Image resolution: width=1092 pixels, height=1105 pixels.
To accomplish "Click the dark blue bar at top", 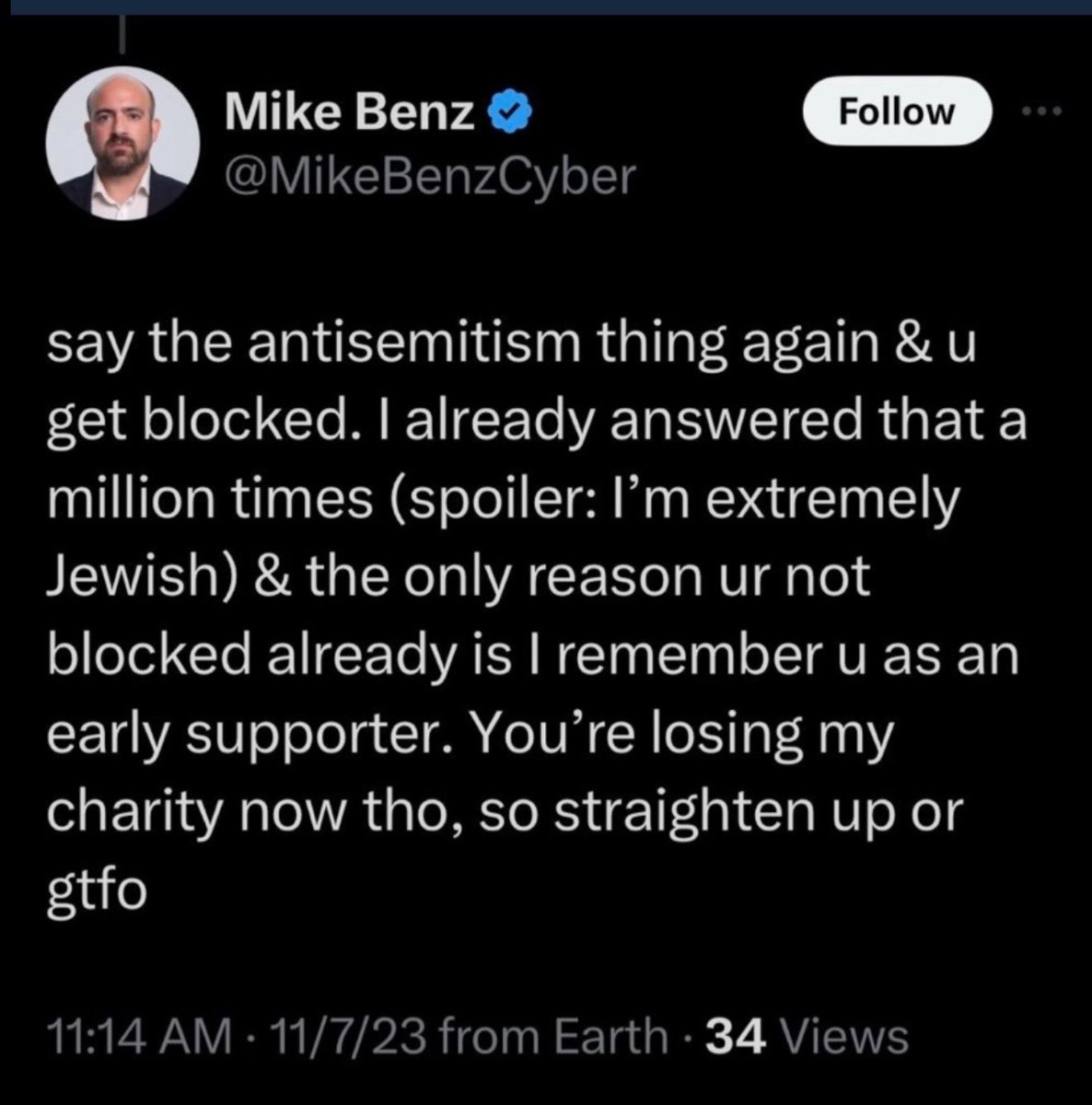I will coord(546,6).
